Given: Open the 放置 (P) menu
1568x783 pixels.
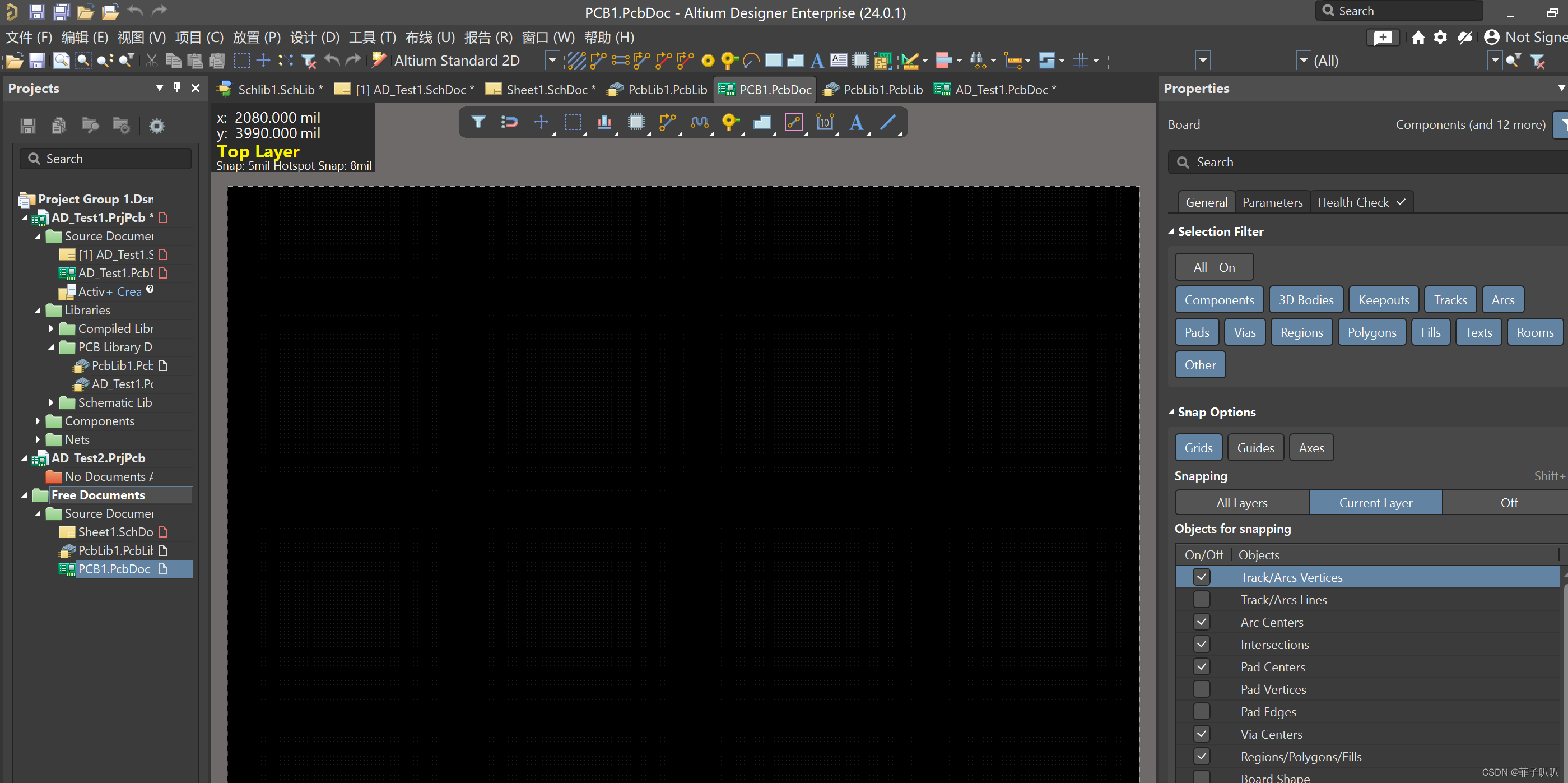Looking at the screenshot, I should click(x=255, y=38).
